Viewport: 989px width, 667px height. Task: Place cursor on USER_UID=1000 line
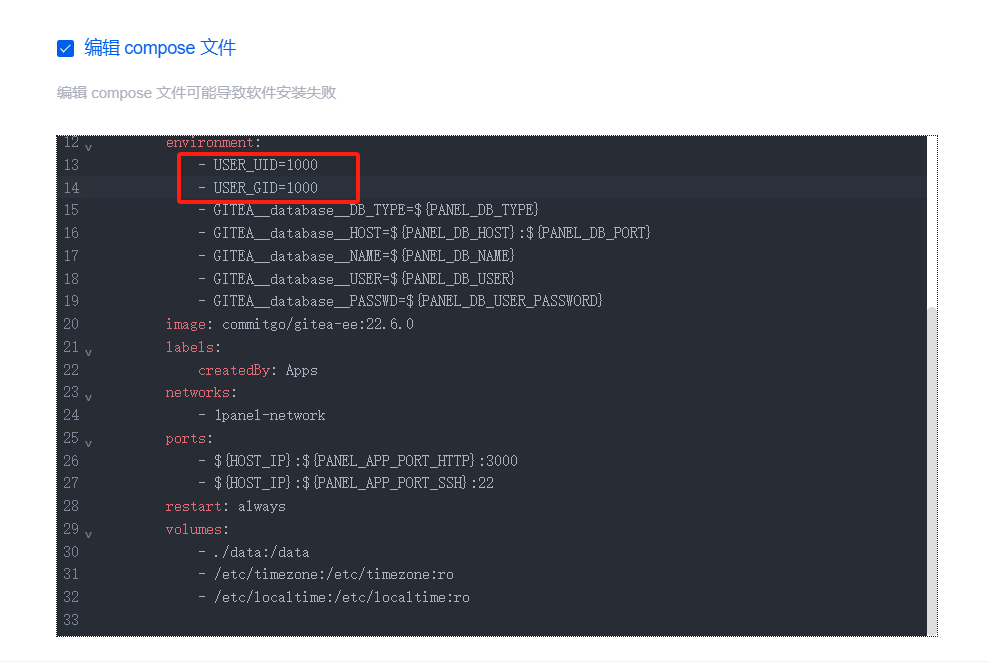click(265, 165)
